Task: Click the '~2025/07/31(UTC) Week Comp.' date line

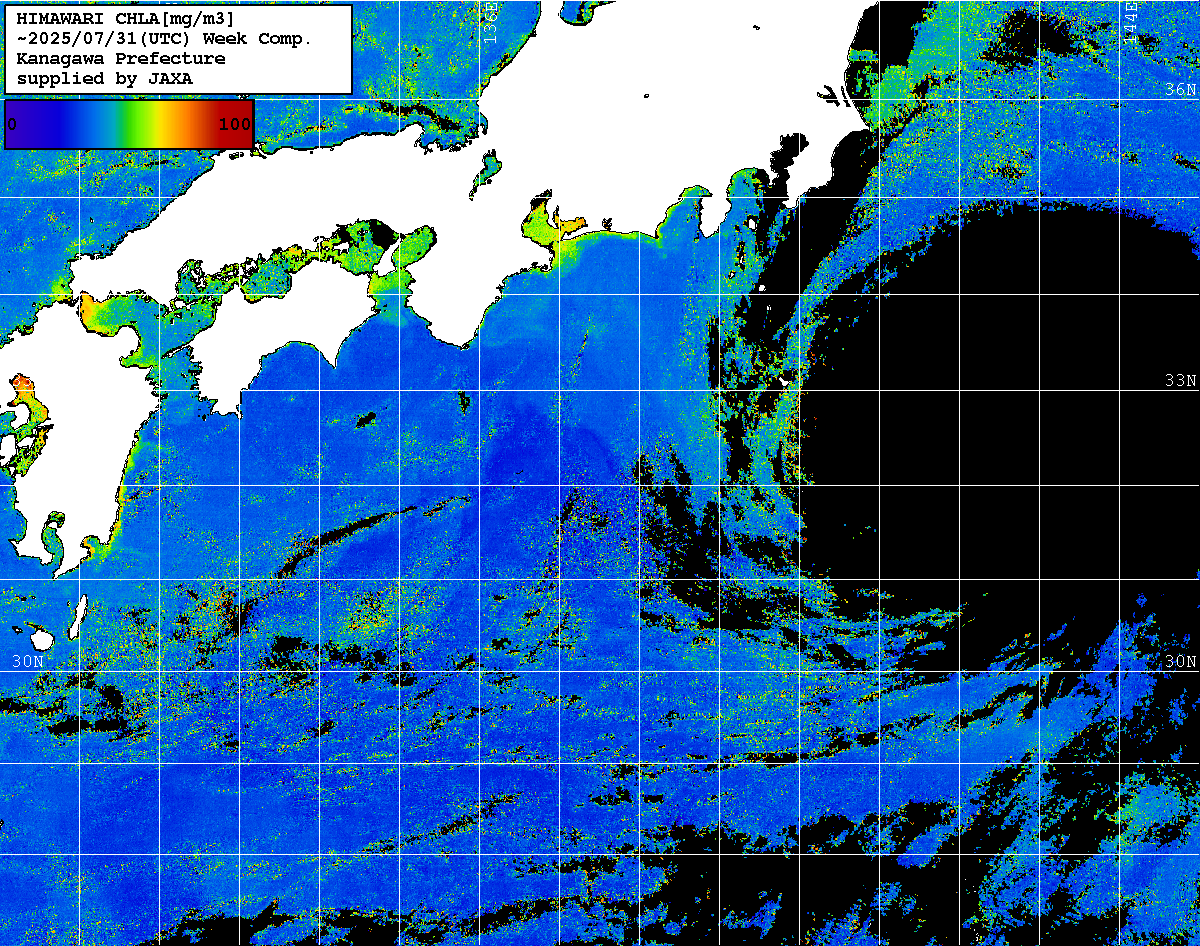Action: click(165, 39)
